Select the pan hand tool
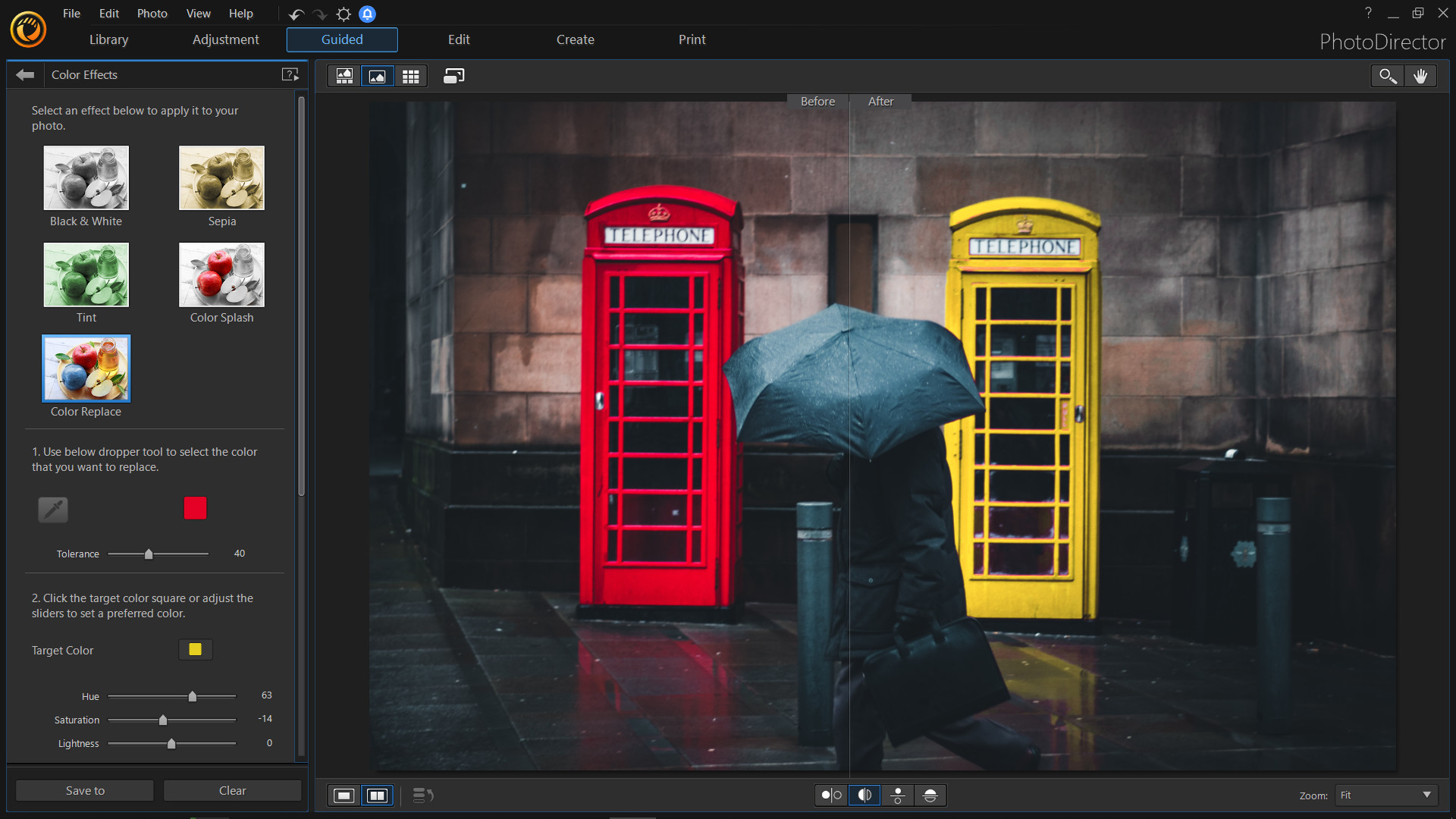Screen dimensions: 1456x819 (x=1421, y=76)
